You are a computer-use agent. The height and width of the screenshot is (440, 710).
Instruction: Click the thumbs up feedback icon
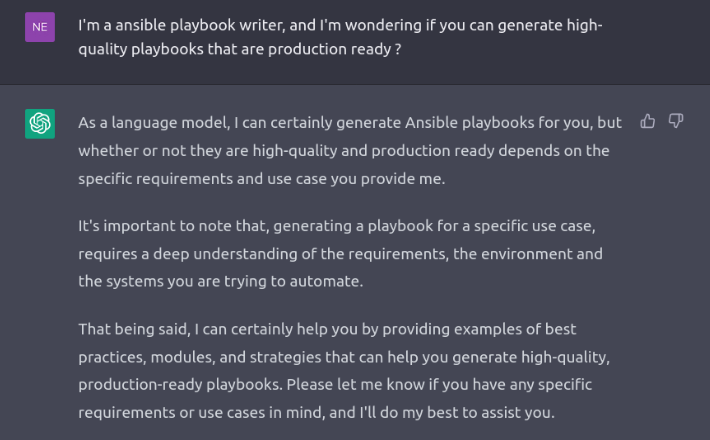[x=648, y=121]
